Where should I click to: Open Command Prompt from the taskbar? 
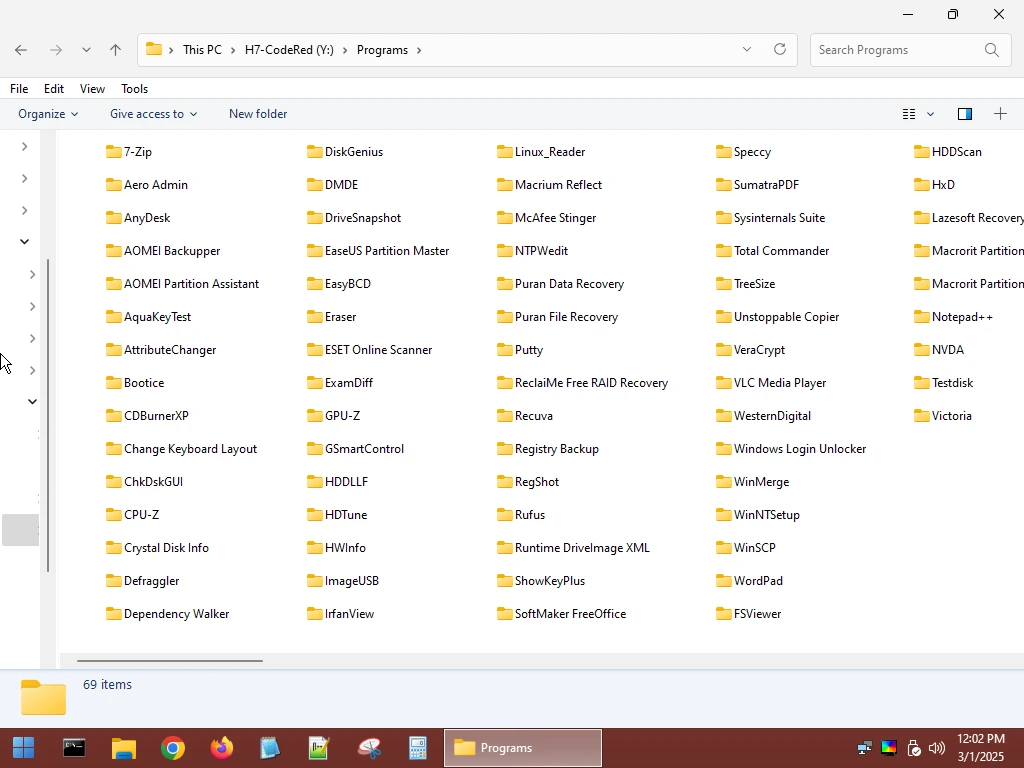pos(74,748)
